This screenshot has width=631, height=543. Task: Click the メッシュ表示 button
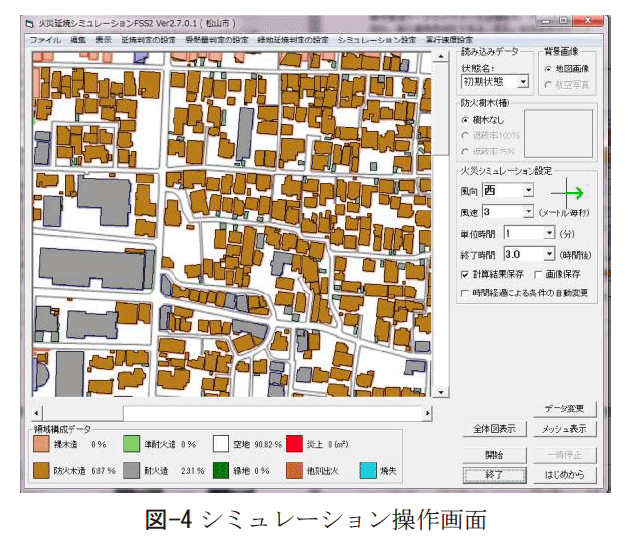pos(565,429)
